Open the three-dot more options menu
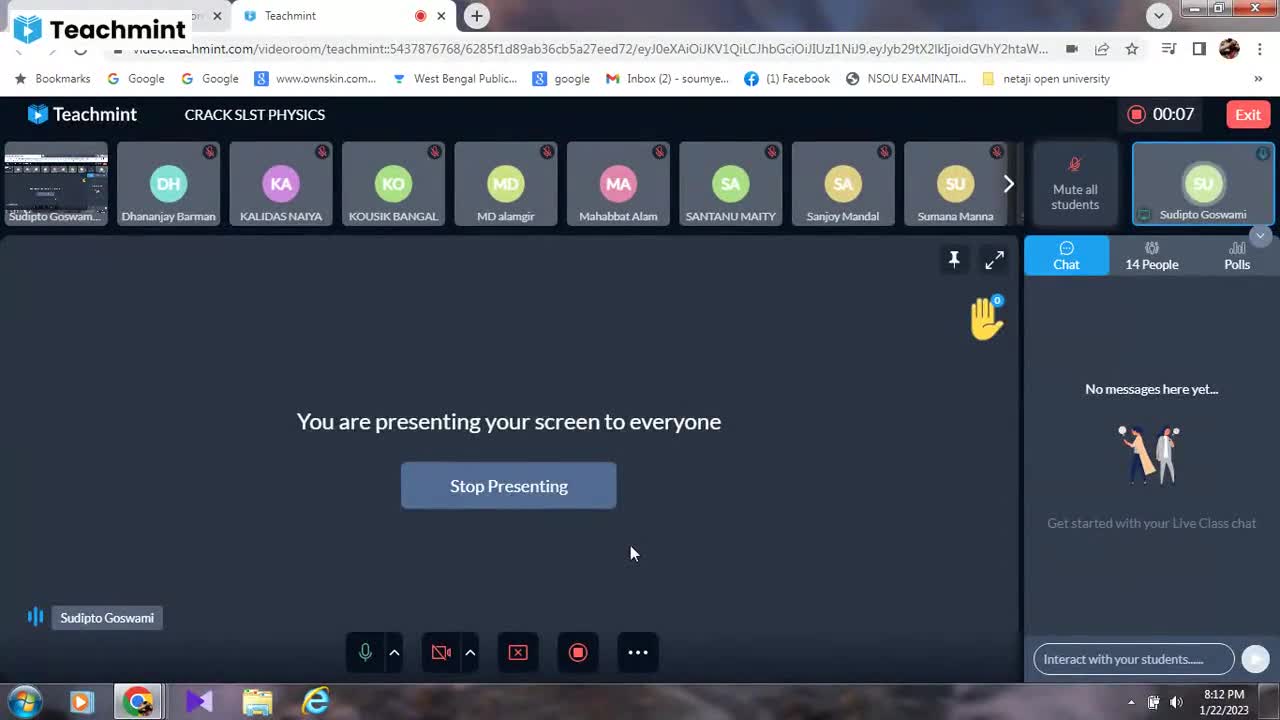The height and width of the screenshot is (720, 1280). 638,652
